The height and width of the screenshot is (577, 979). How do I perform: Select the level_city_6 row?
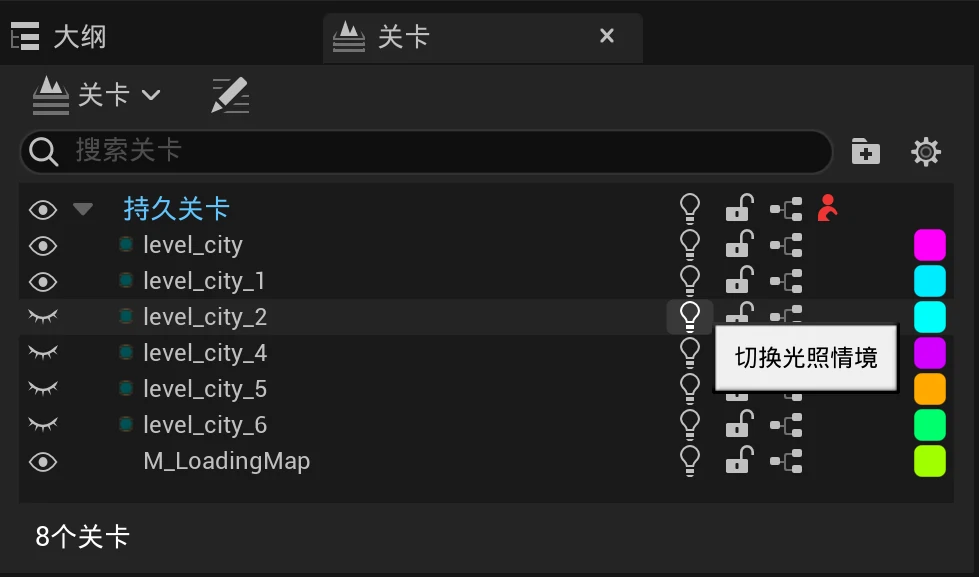tap(486, 425)
